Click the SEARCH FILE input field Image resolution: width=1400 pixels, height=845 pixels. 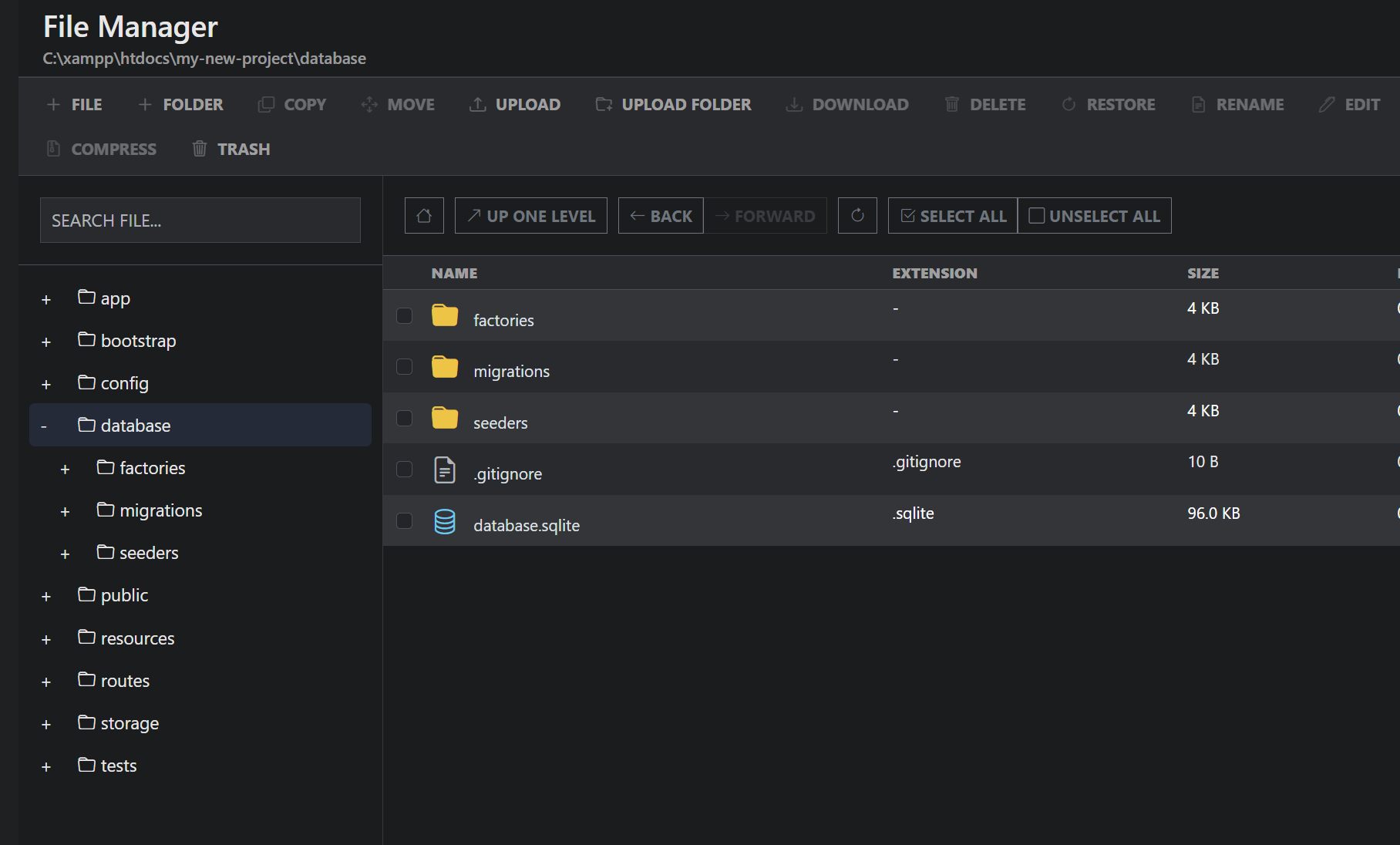pyautogui.click(x=200, y=221)
